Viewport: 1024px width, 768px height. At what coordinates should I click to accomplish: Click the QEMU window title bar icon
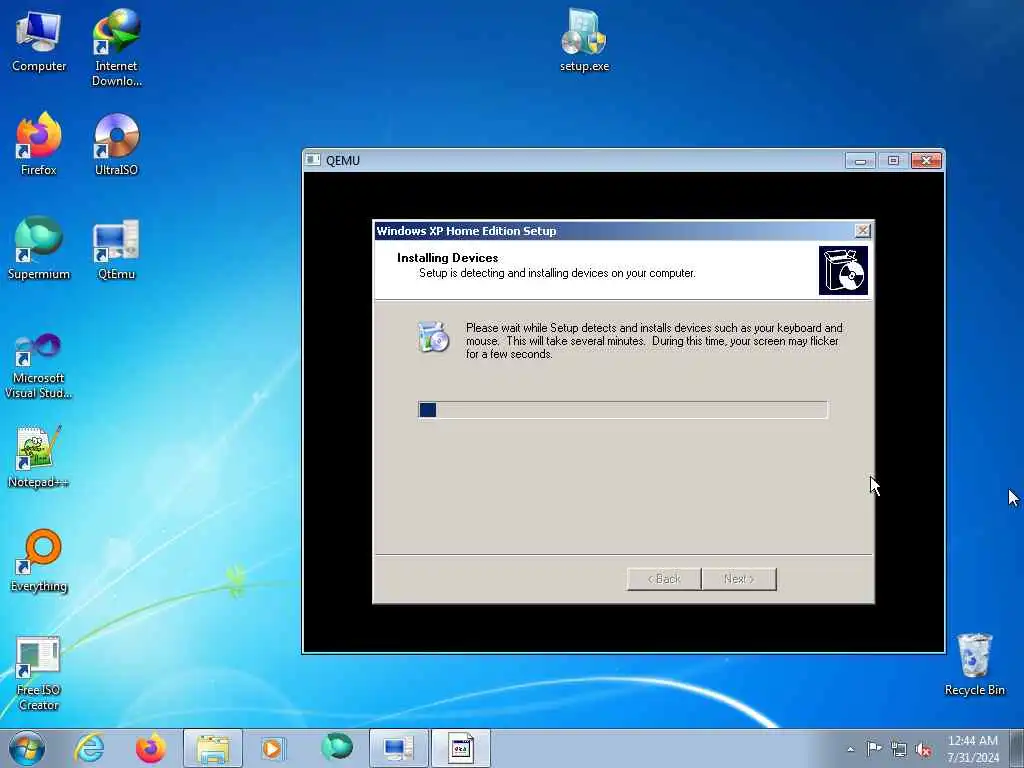point(313,160)
